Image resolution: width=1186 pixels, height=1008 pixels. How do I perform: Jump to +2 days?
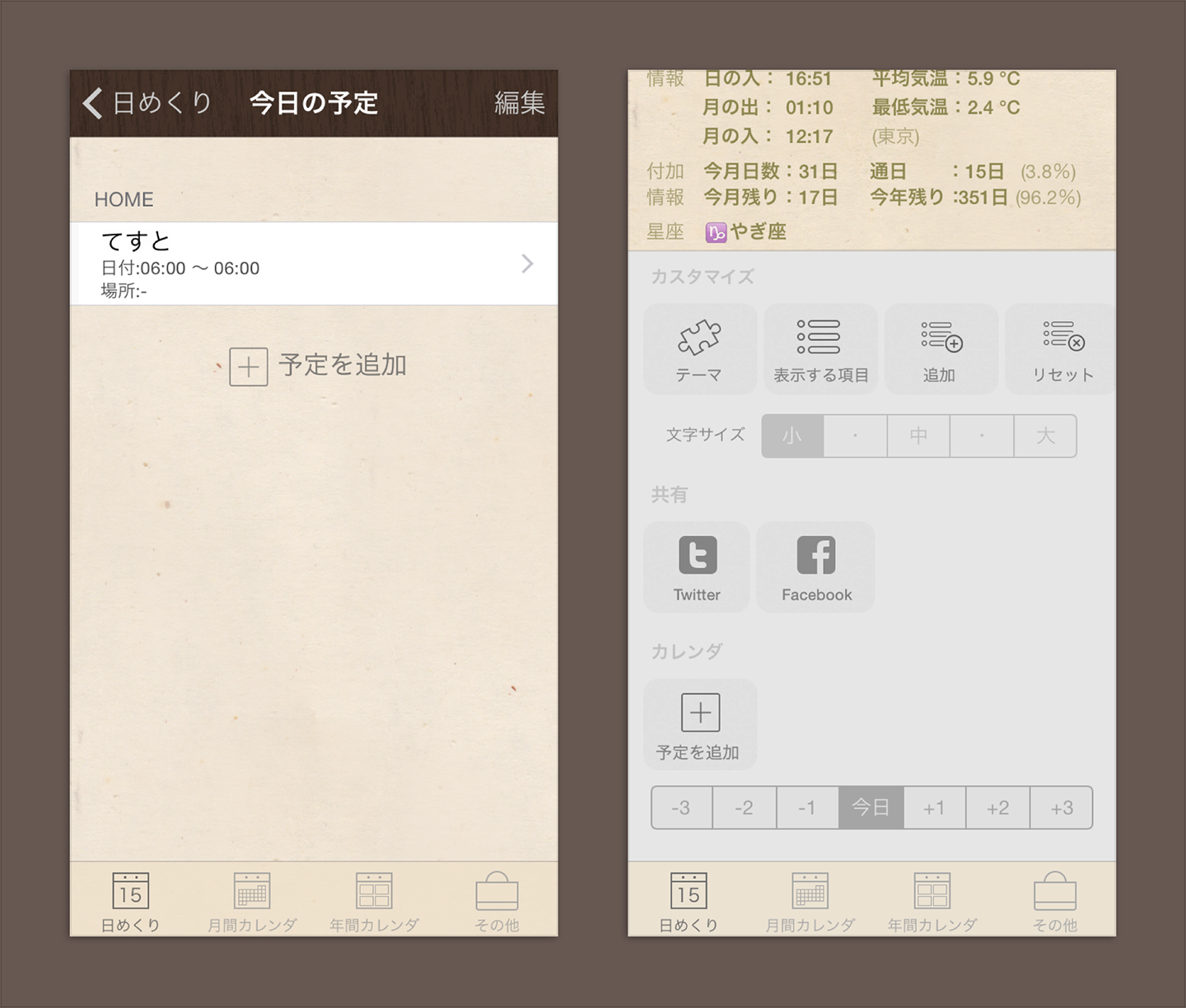coord(997,808)
